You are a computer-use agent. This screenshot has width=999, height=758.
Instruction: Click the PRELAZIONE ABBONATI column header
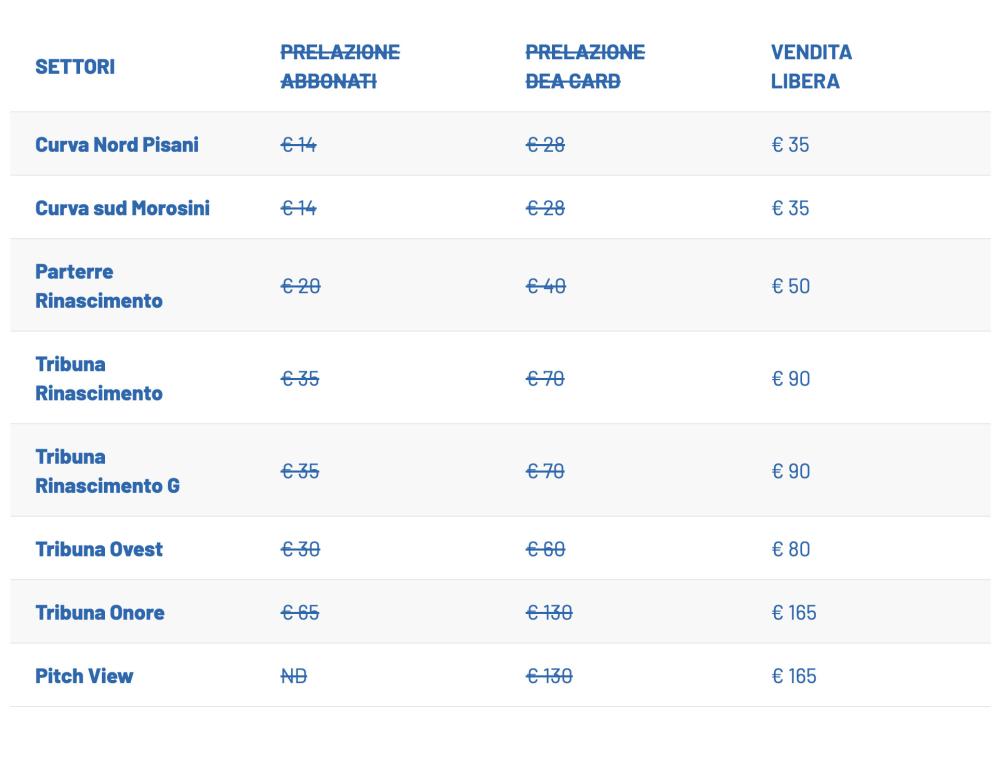339,67
